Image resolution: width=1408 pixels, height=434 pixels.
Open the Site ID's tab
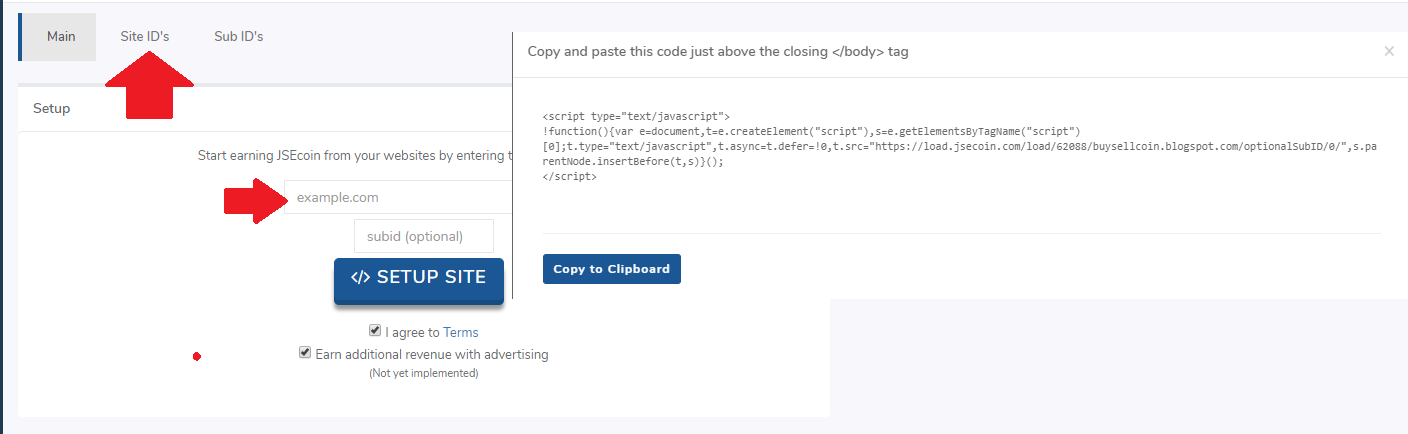click(145, 37)
